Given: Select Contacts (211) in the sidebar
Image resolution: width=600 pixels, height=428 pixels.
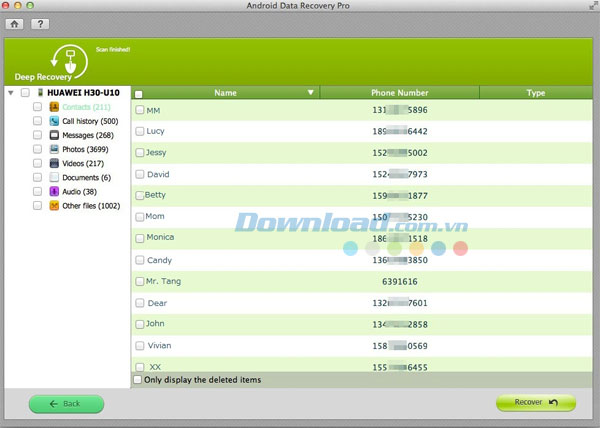Looking at the screenshot, I should [x=85, y=107].
